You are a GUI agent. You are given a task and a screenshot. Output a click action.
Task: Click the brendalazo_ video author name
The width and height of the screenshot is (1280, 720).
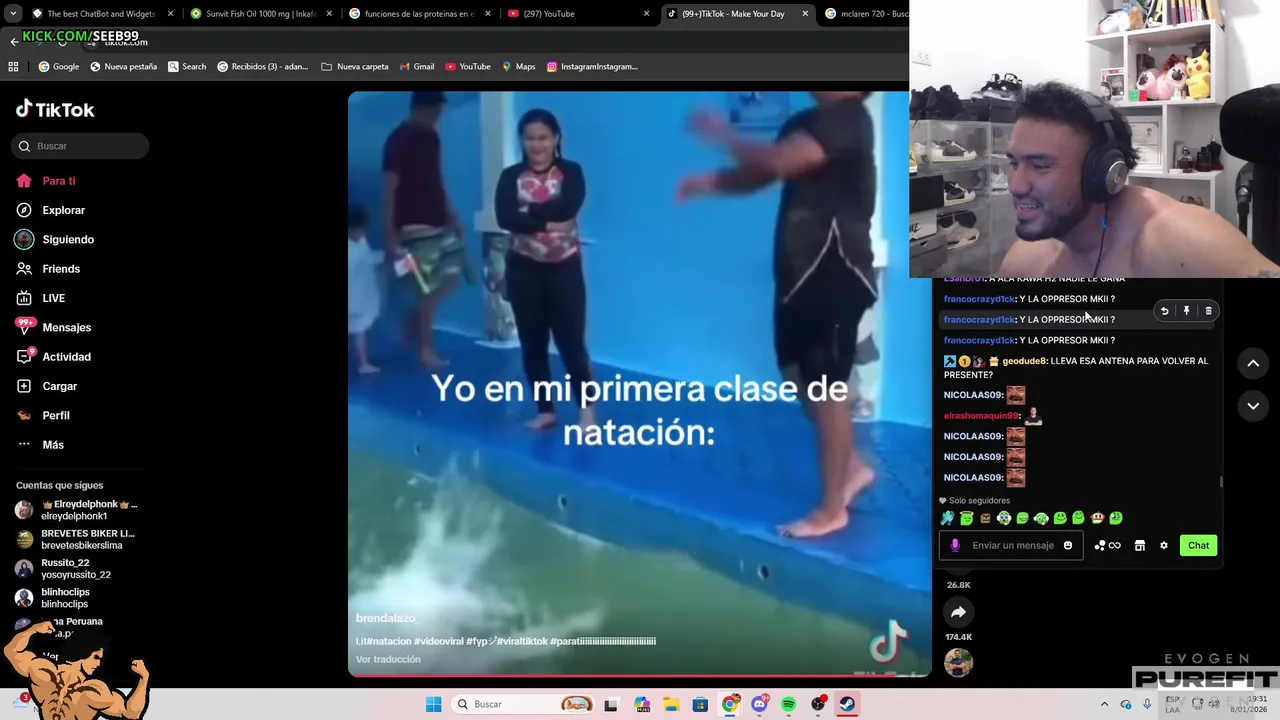coord(386,618)
